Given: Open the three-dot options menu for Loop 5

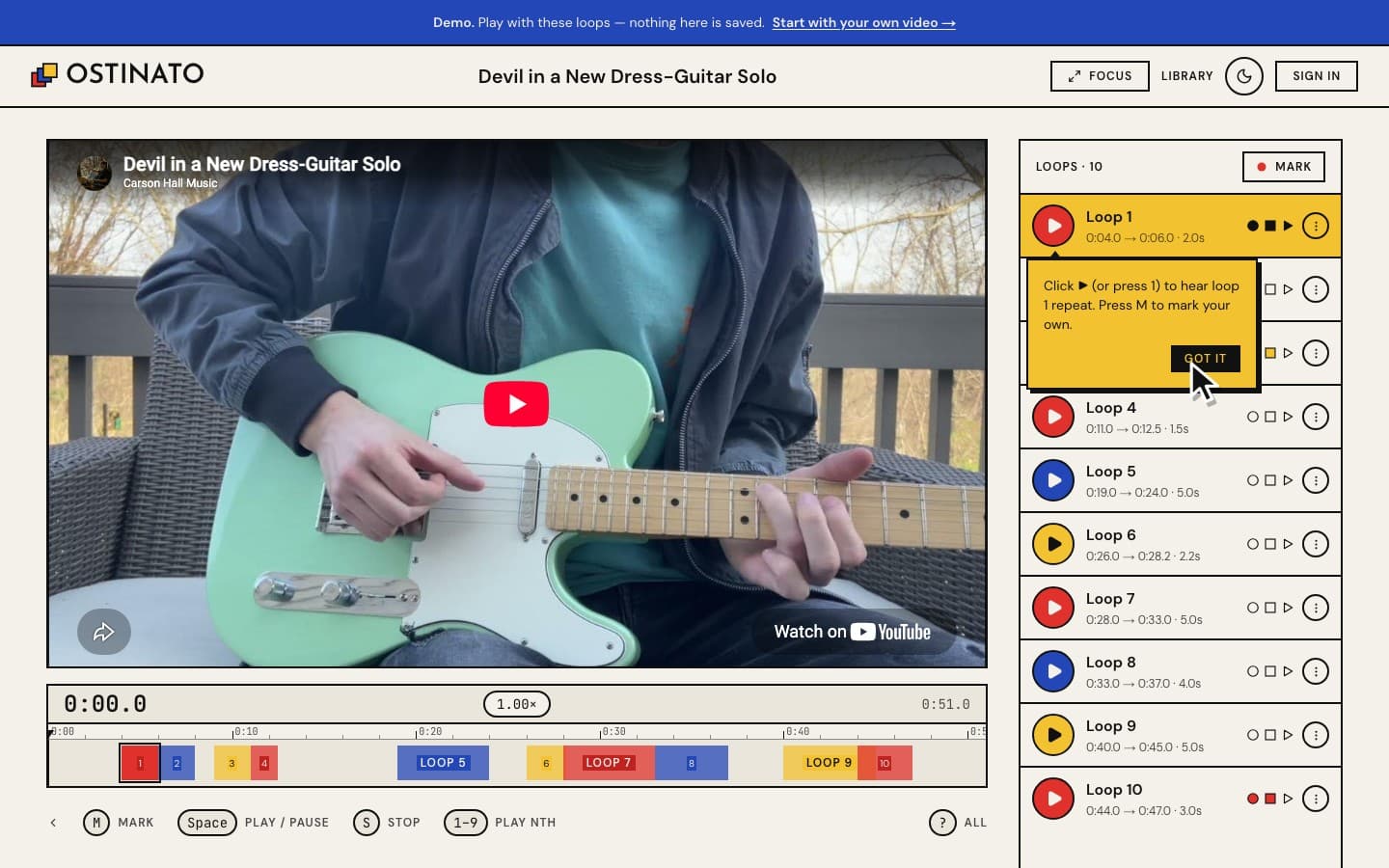Looking at the screenshot, I should click(1316, 480).
